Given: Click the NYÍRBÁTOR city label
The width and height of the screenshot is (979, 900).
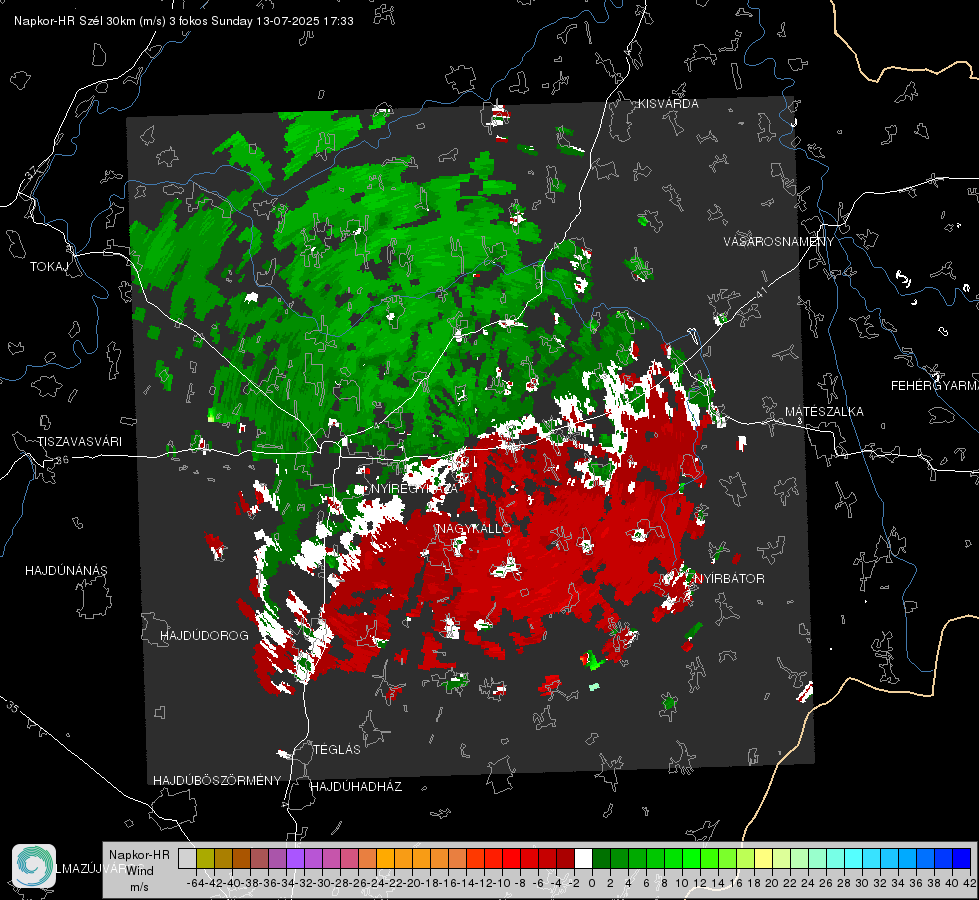Looking at the screenshot, I should click(x=729, y=579).
